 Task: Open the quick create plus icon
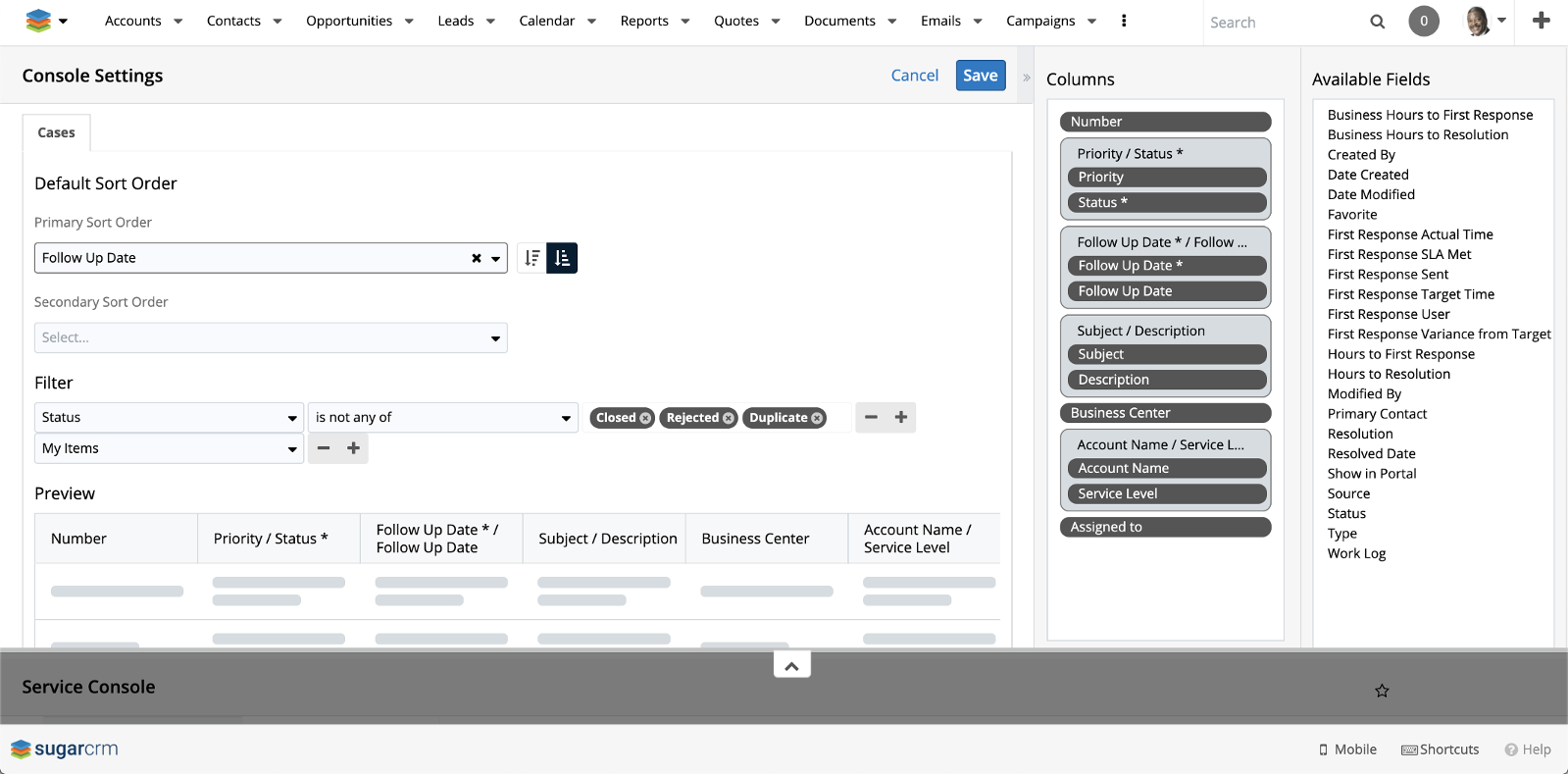(1541, 21)
